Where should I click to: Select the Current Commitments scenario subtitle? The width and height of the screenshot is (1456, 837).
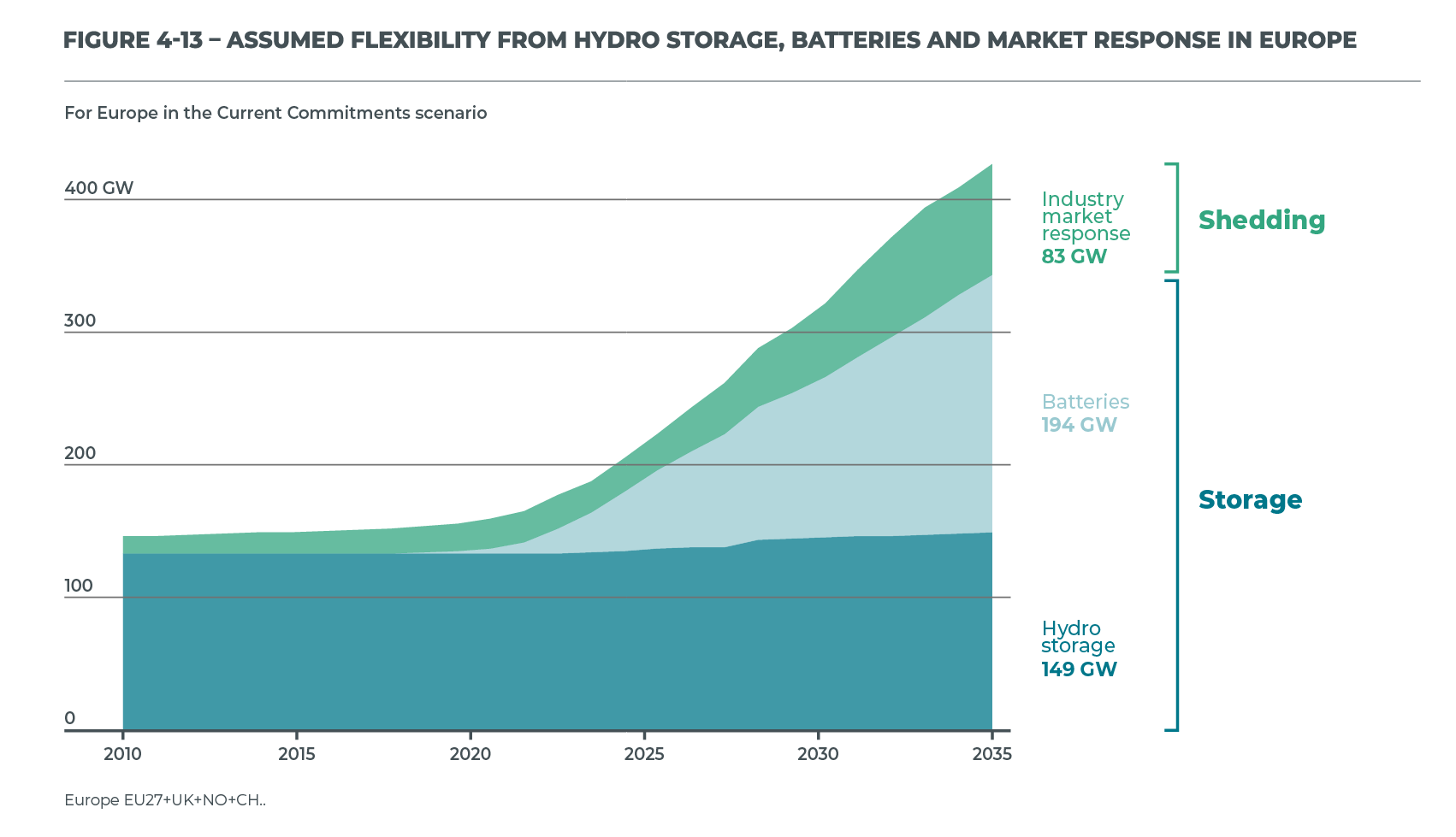pyautogui.click(x=275, y=113)
